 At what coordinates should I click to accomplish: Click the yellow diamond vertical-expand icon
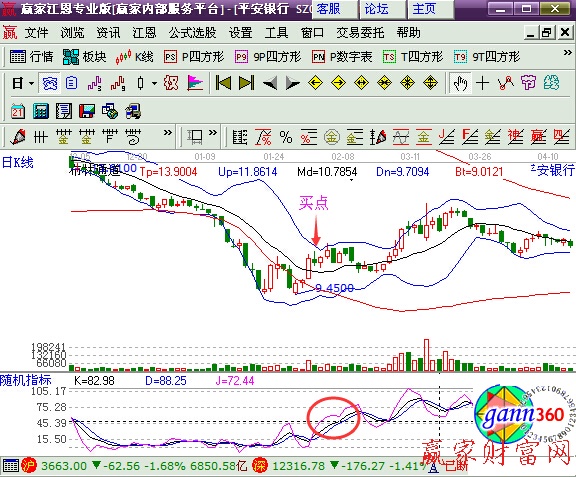[x=430, y=83]
